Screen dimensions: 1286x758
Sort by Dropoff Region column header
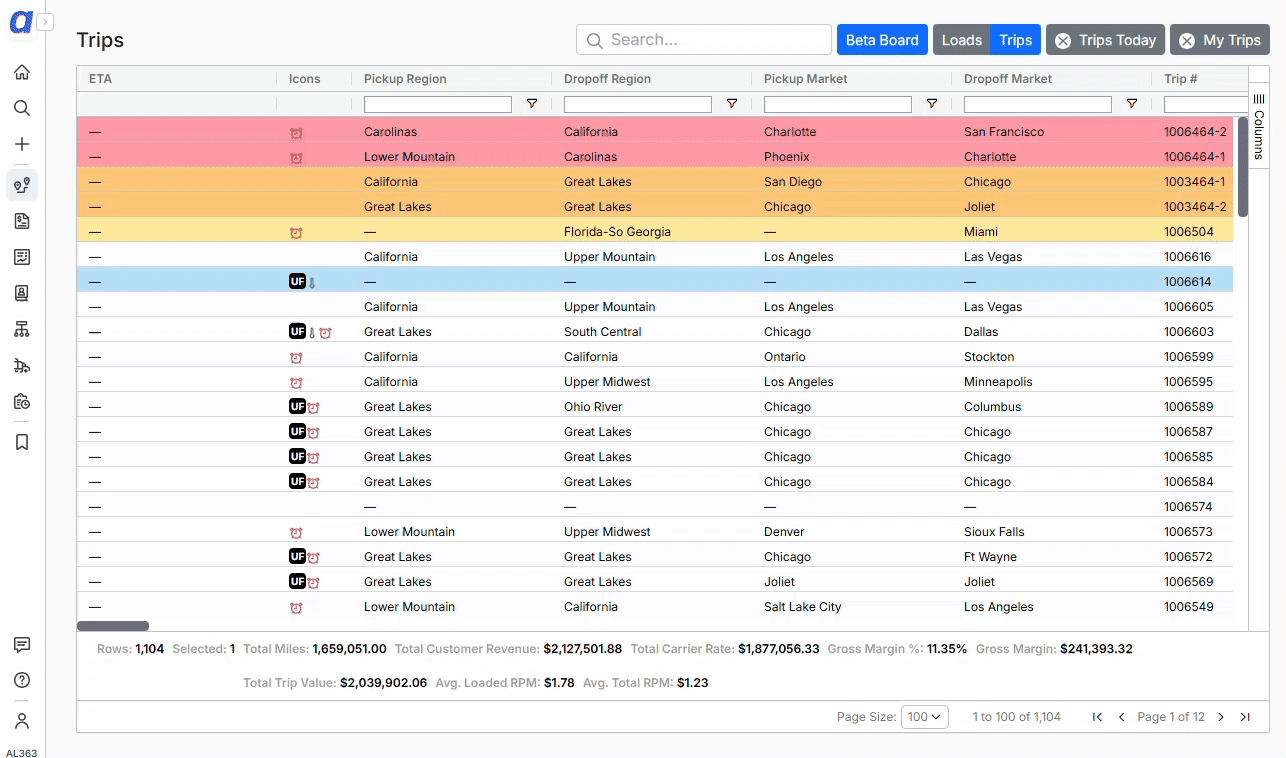(607, 79)
